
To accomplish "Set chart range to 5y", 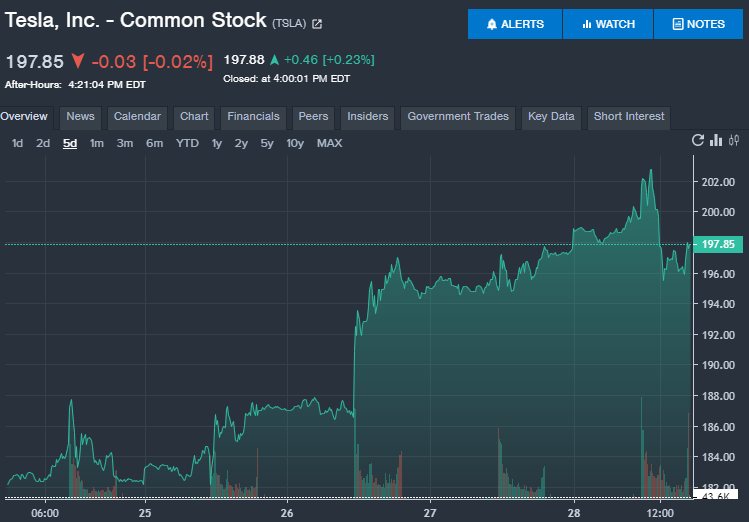I will pos(267,143).
